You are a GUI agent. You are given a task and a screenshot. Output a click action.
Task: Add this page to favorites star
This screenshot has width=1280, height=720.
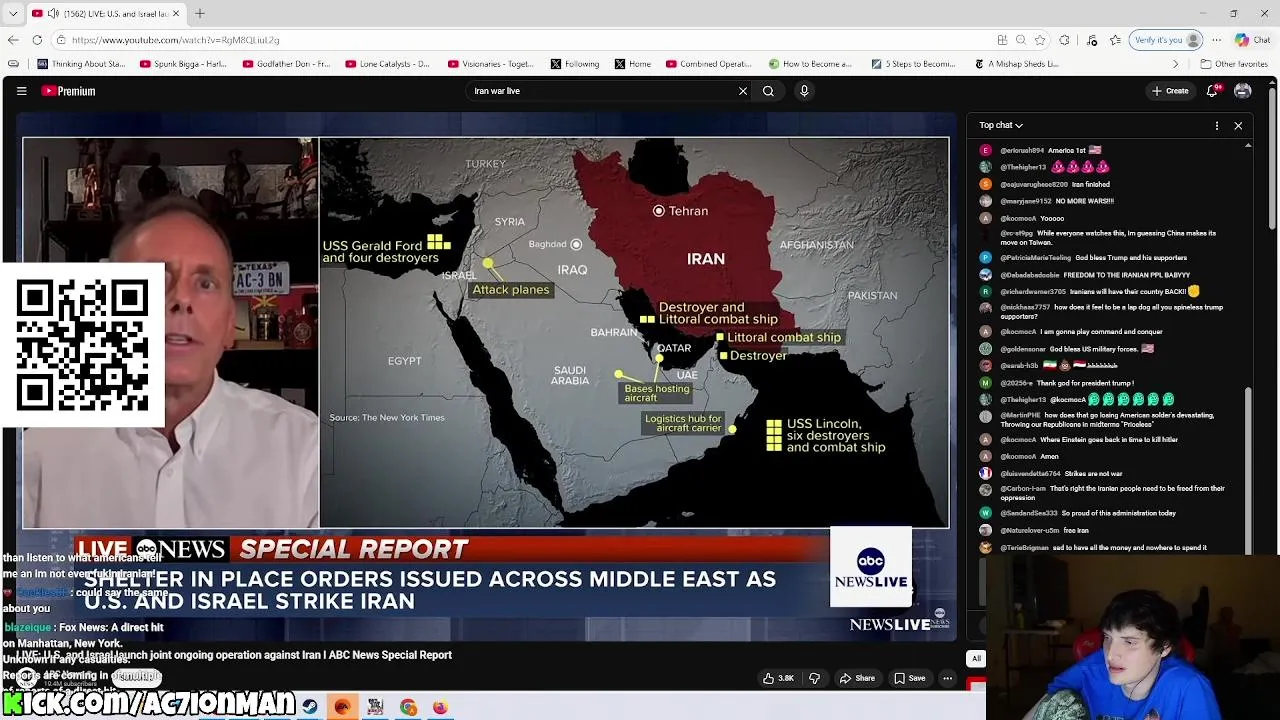(x=1040, y=40)
